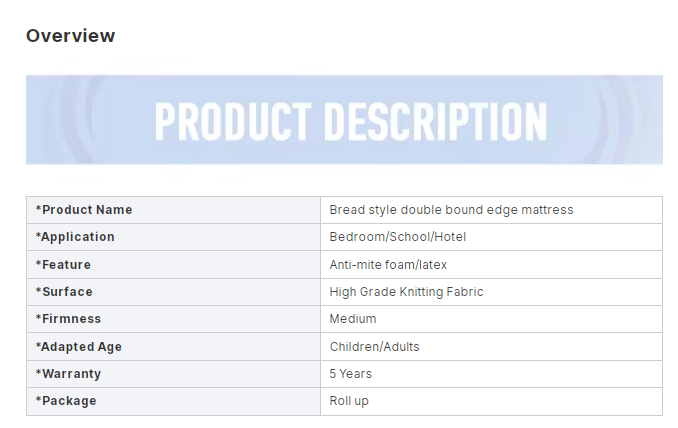
Task: Select the *Product Name label cell
Action: tap(173, 210)
